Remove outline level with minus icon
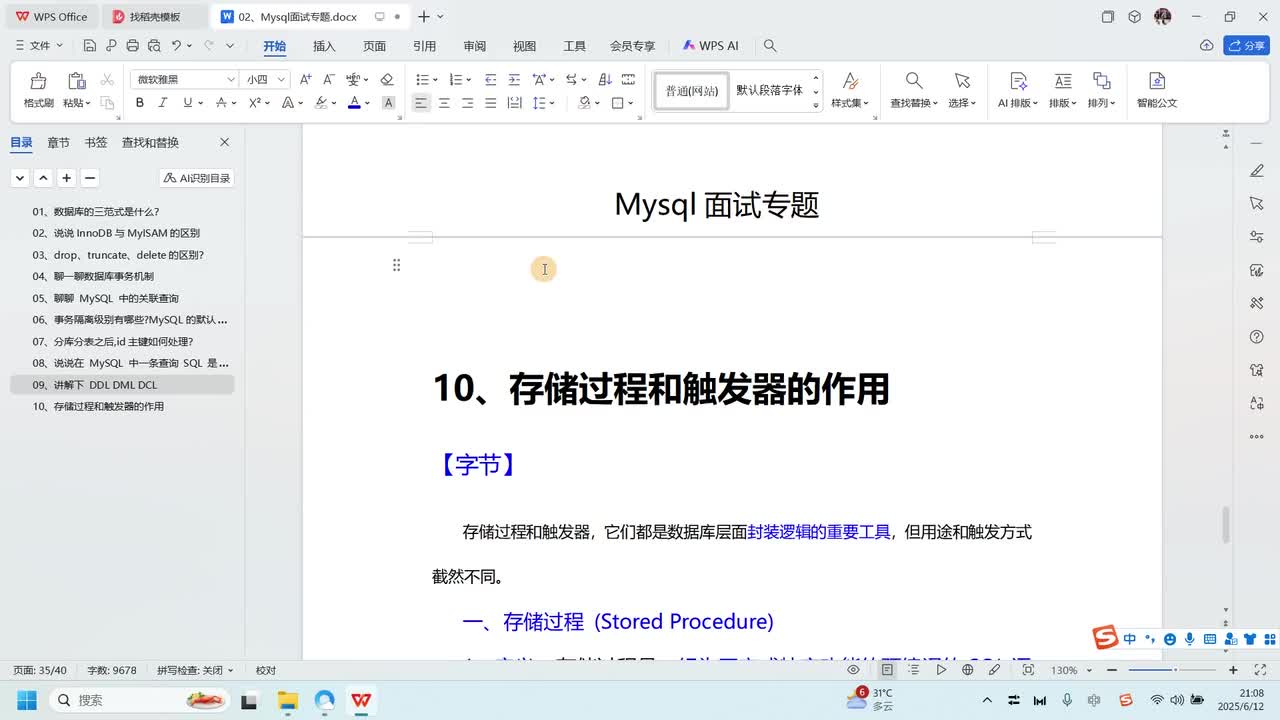This screenshot has width=1280, height=720. pos(89,178)
